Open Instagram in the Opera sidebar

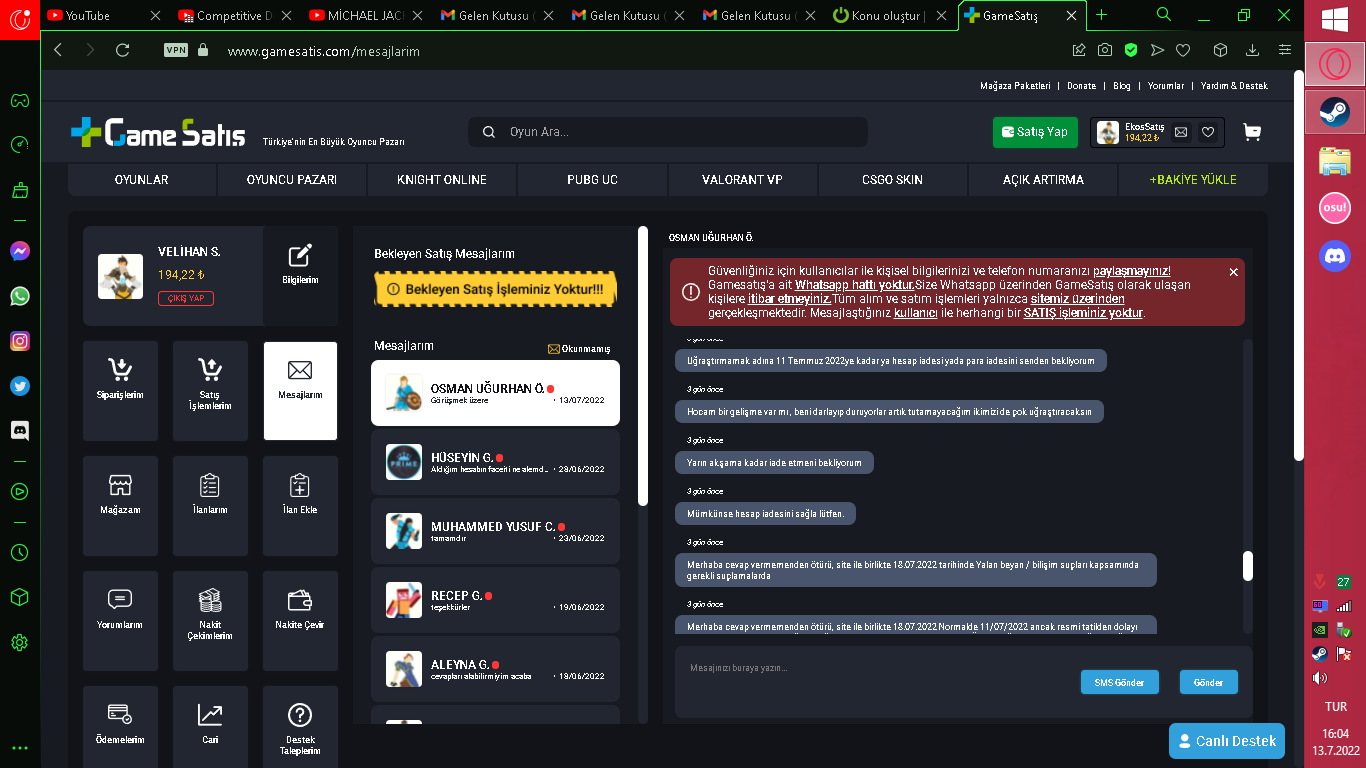[x=19, y=341]
